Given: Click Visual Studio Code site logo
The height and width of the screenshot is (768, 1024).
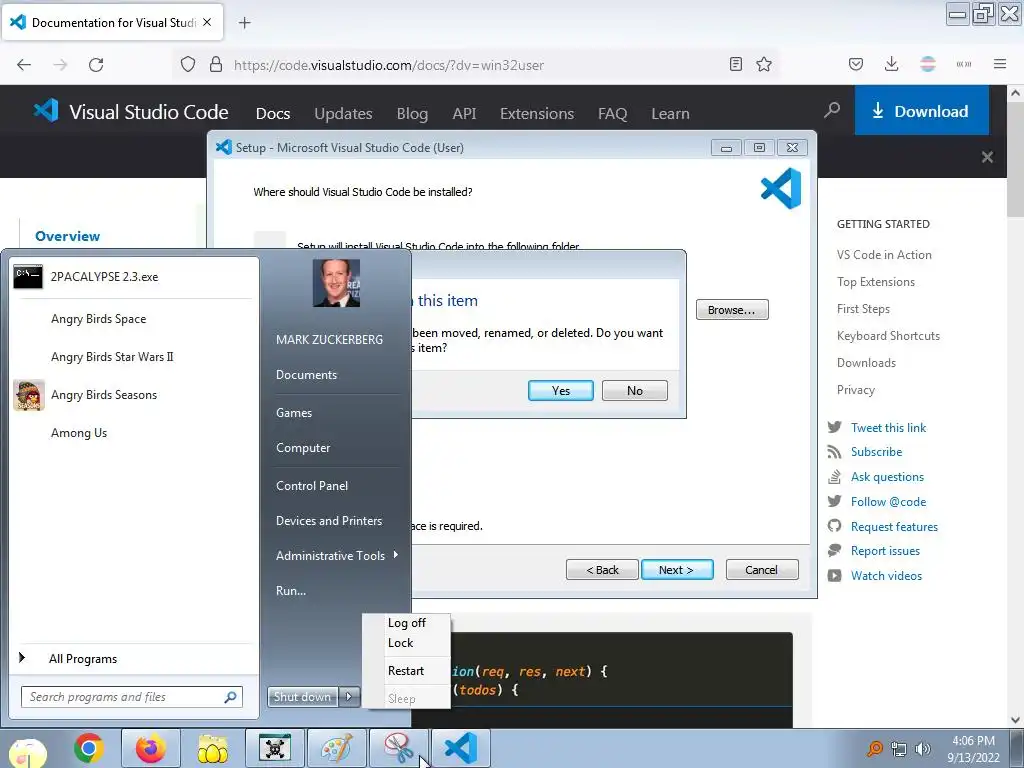Looking at the screenshot, I should [131, 112].
